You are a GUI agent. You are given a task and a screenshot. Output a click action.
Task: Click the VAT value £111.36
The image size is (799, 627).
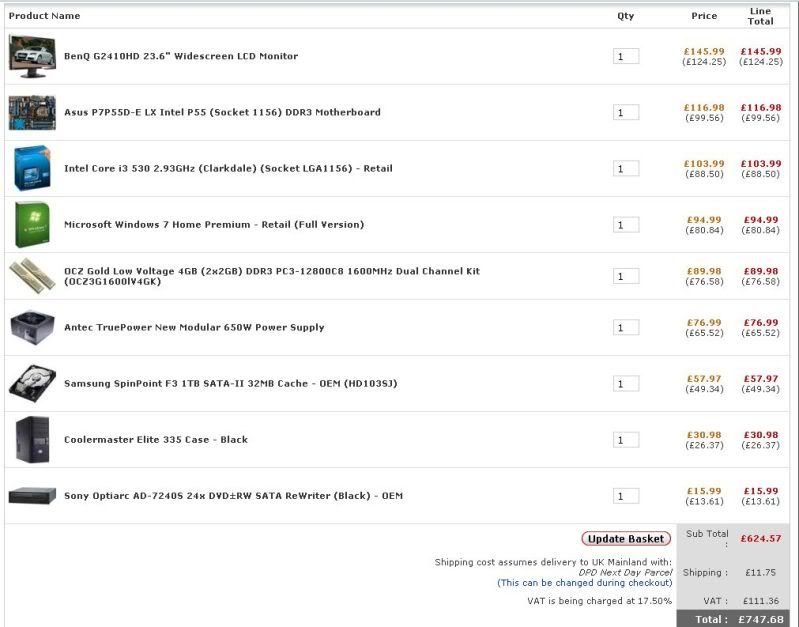[x=761, y=601]
